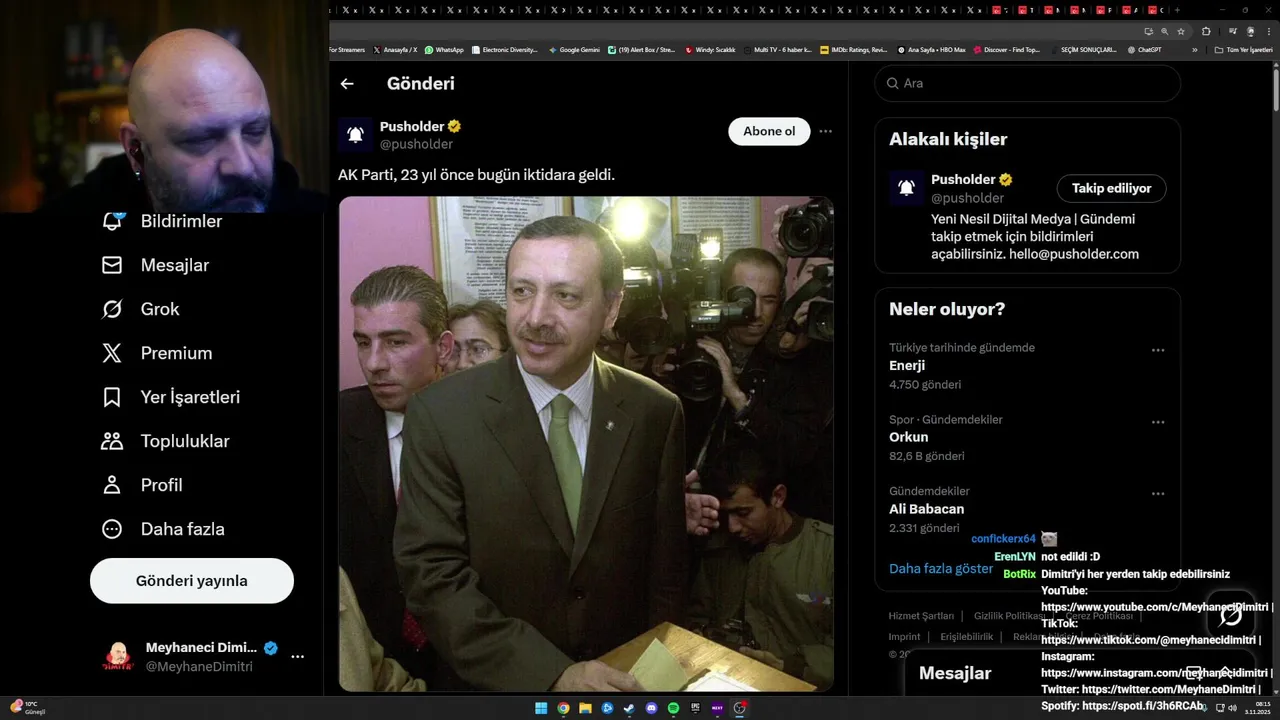Open the Anasayfa / X bookmark
The image size is (1280, 720).
395,49
